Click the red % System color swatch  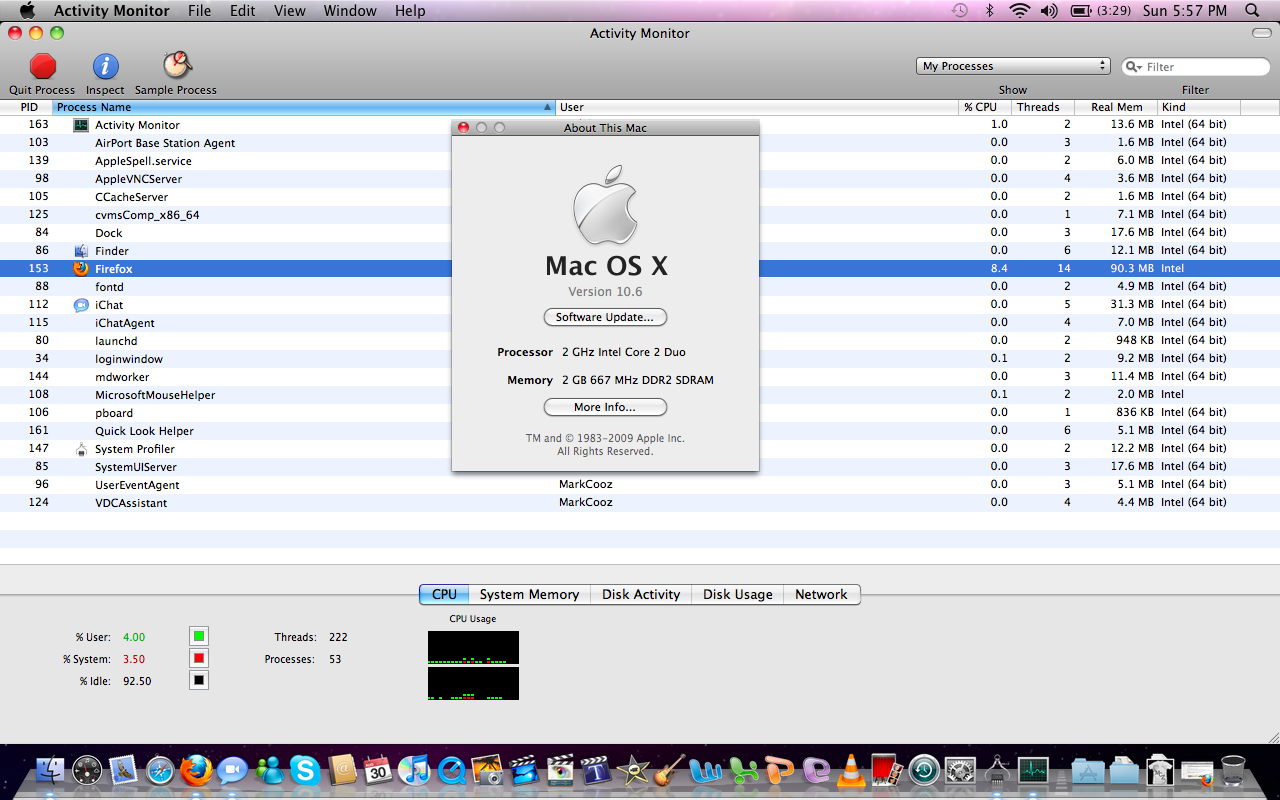pos(199,658)
